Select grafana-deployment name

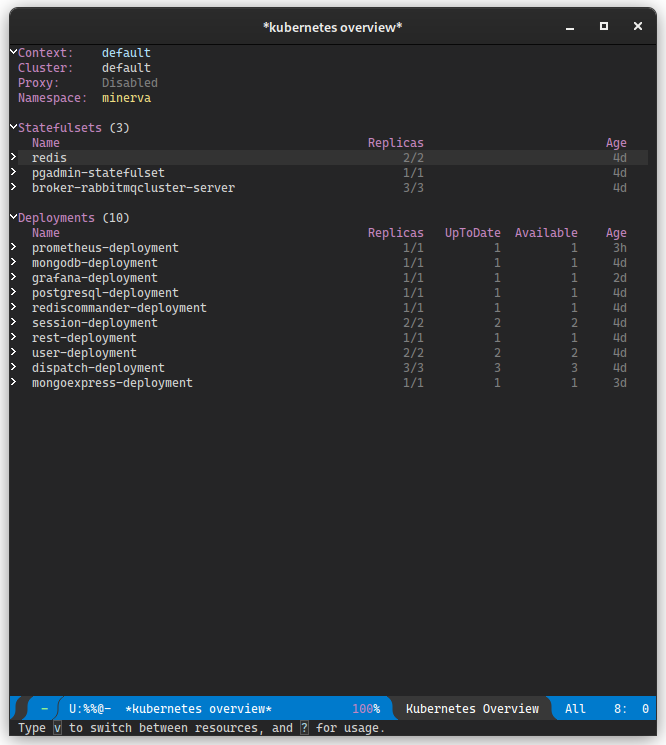pyautogui.click(x=95, y=278)
